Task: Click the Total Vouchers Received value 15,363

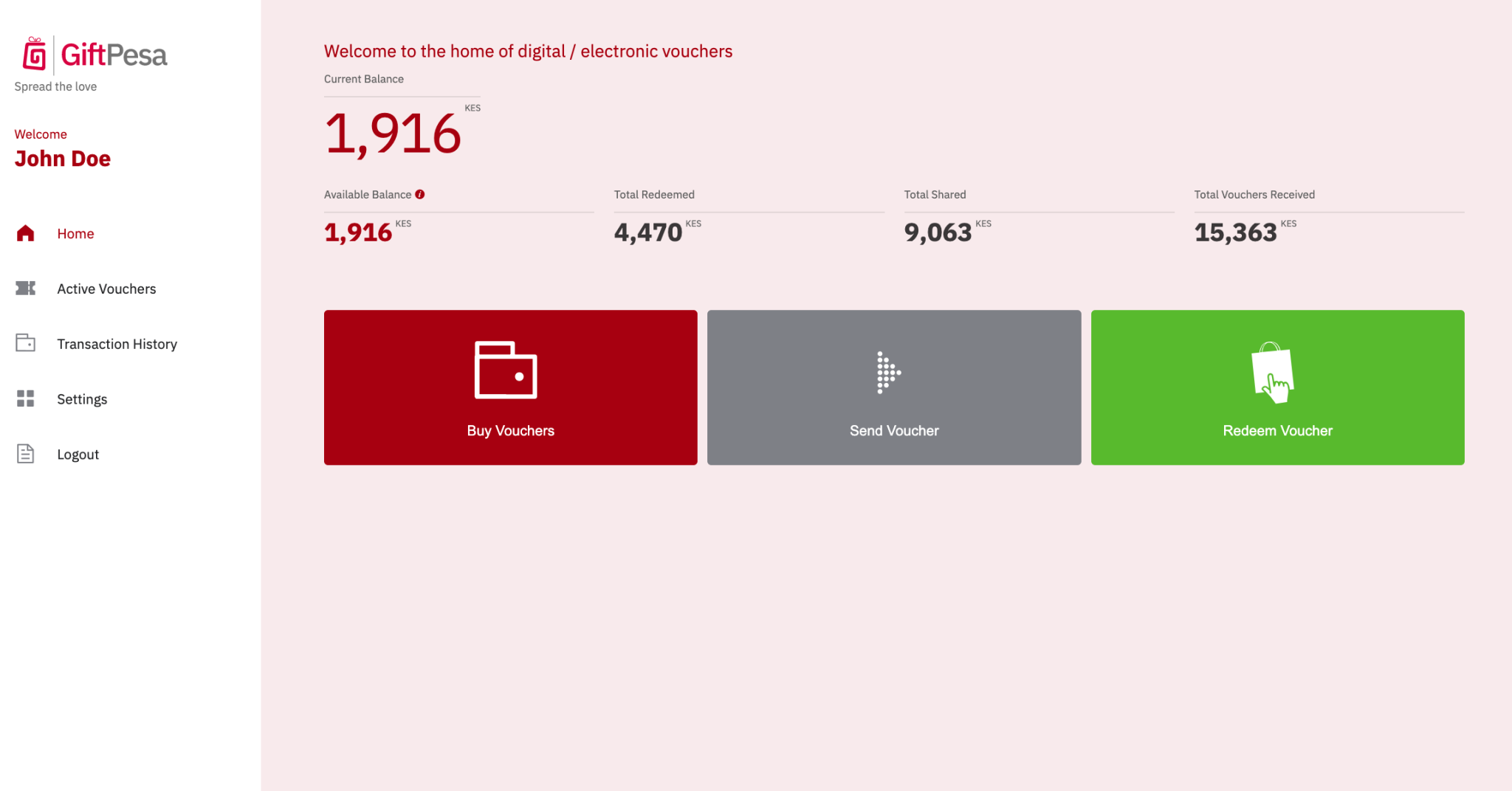Action: point(1236,233)
